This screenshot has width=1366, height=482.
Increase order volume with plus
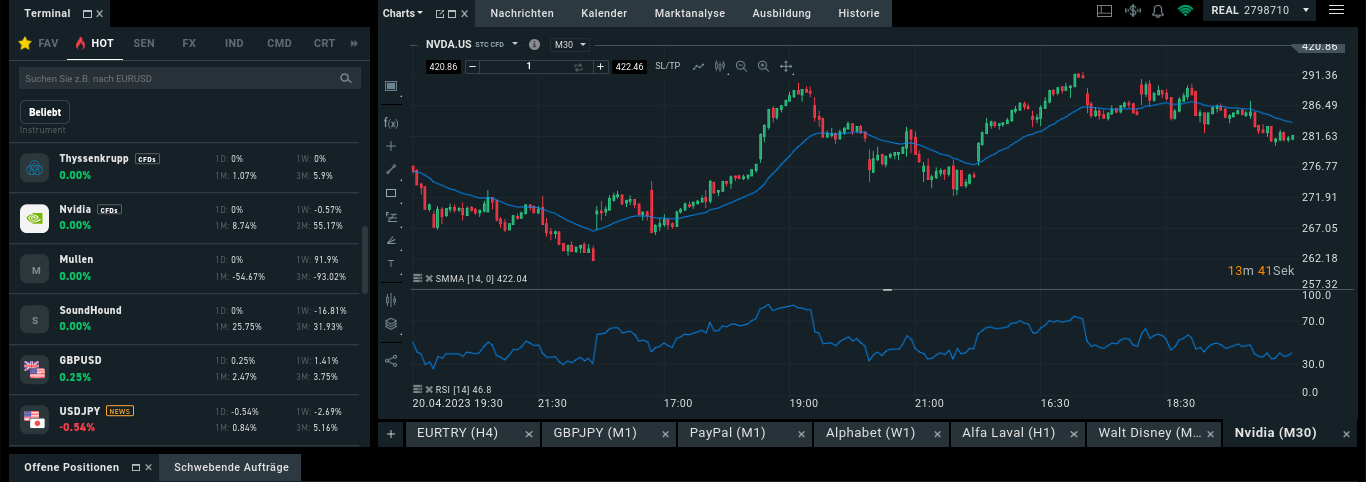600,67
